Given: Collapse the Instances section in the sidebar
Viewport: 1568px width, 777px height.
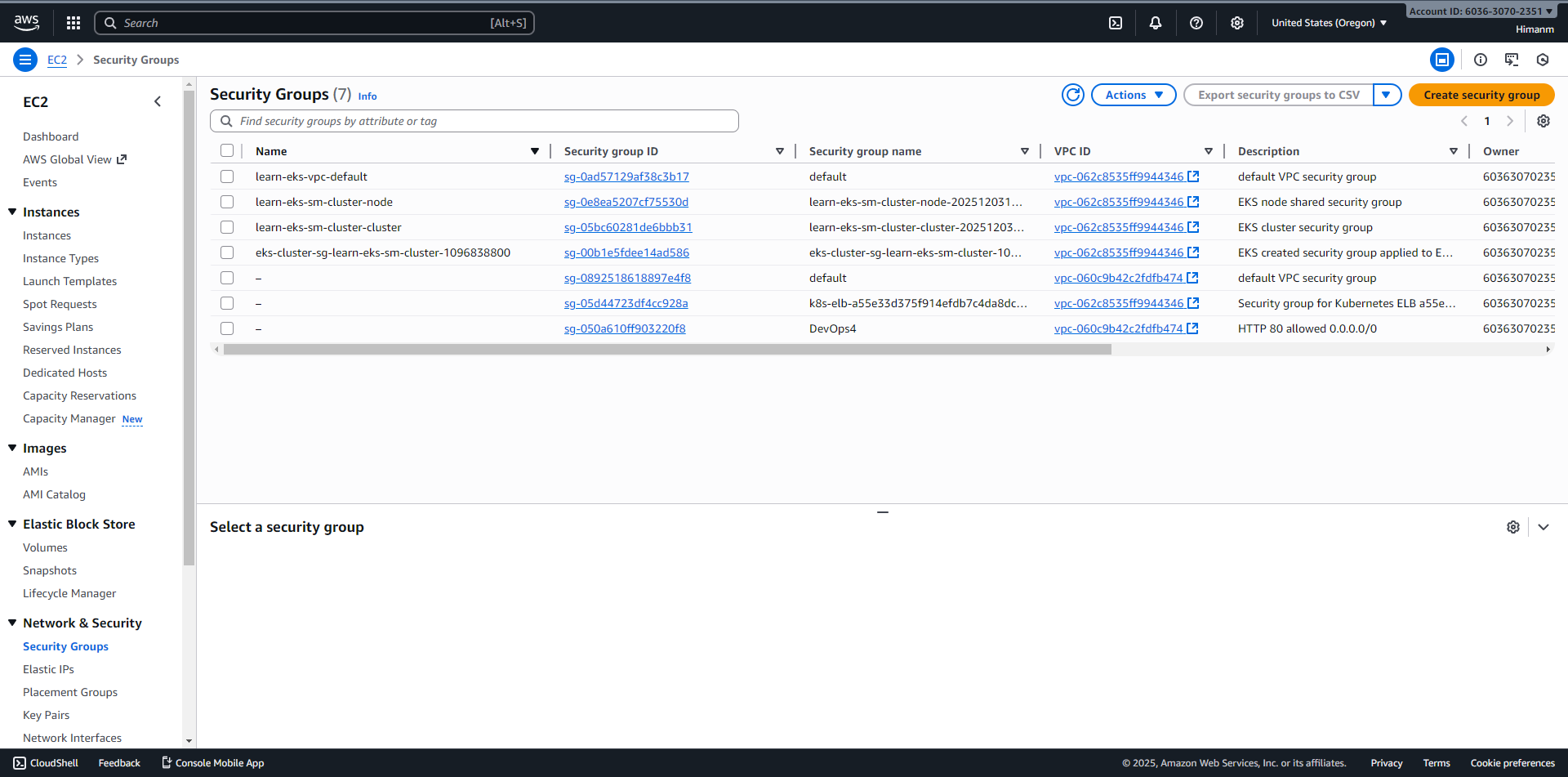Looking at the screenshot, I should 13,212.
